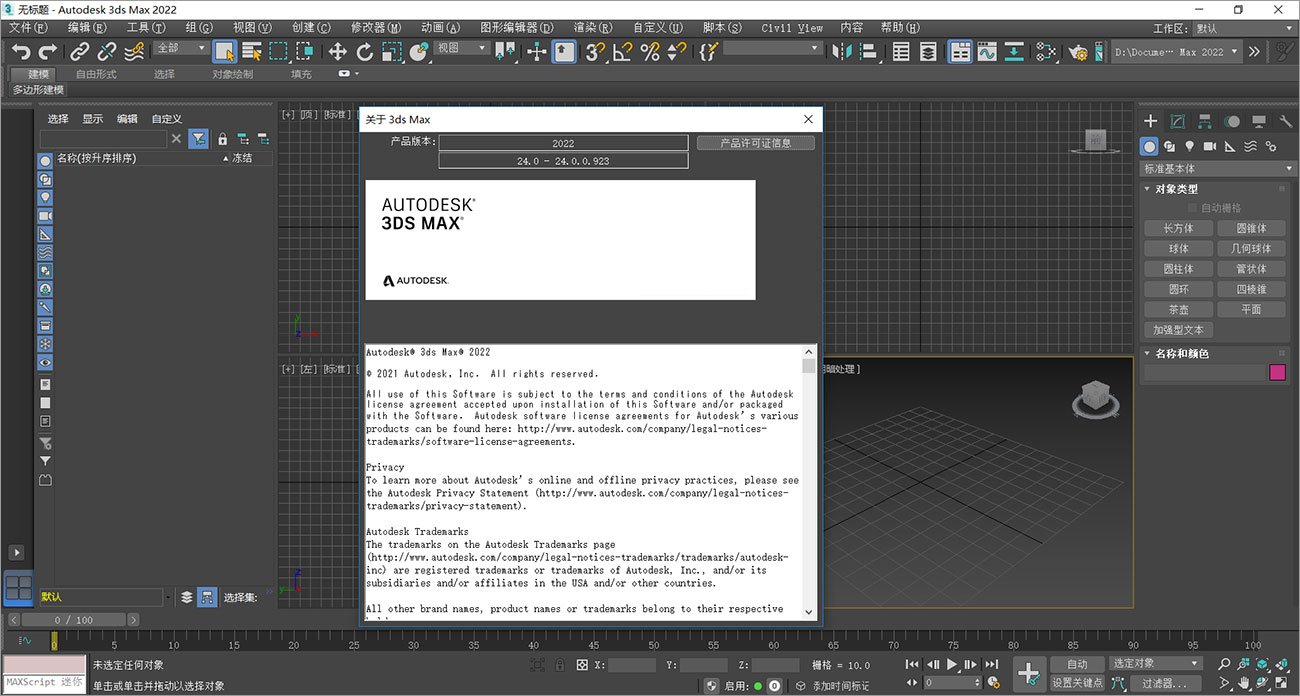
Task: Open the 标准基本体 dropdown list
Action: point(1217,168)
